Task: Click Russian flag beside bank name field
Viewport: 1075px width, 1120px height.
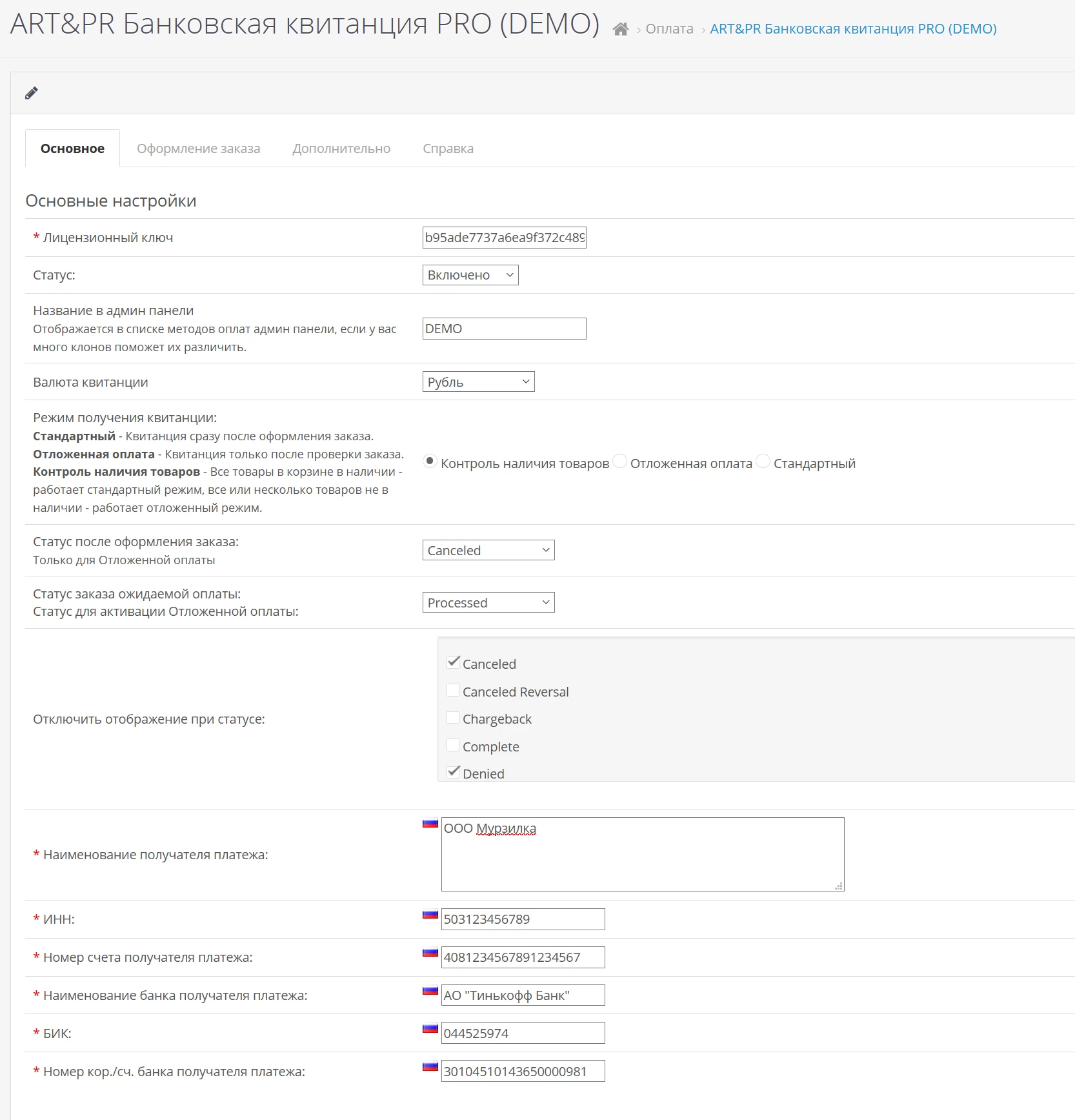Action: click(x=430, y=990)
